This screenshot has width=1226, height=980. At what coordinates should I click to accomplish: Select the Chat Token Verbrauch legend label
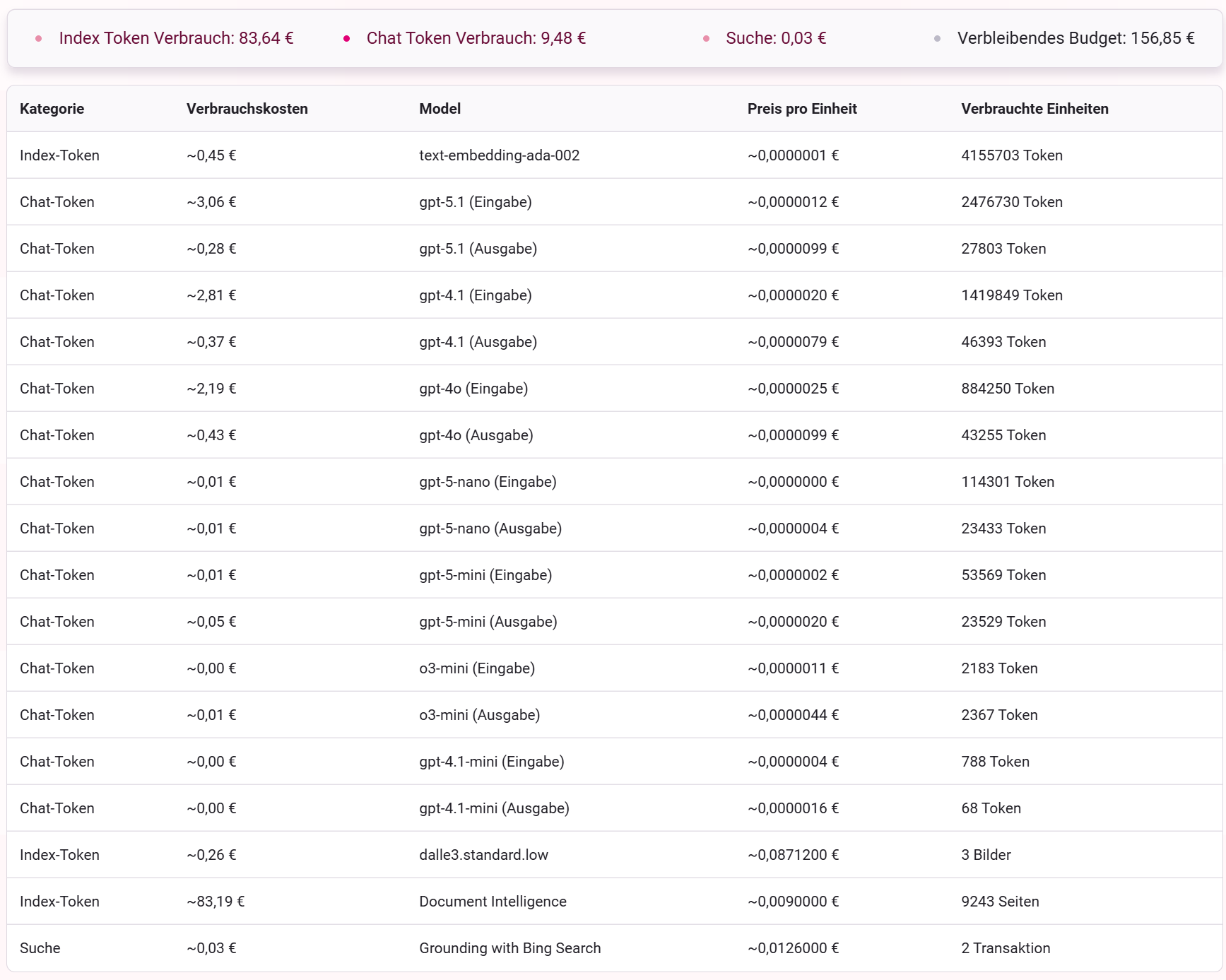[476, 38]
